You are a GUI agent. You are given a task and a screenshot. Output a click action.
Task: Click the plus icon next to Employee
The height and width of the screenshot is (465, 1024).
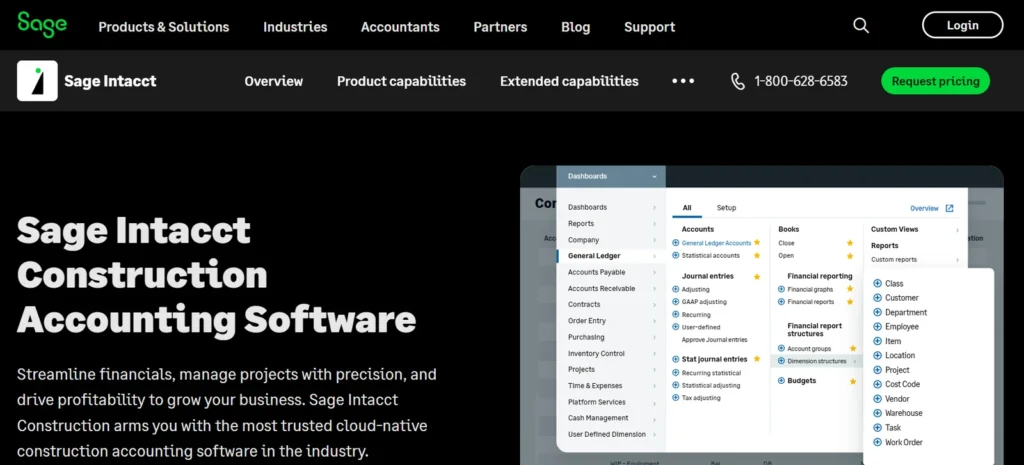pyautogui.click(x=877, y=327)
